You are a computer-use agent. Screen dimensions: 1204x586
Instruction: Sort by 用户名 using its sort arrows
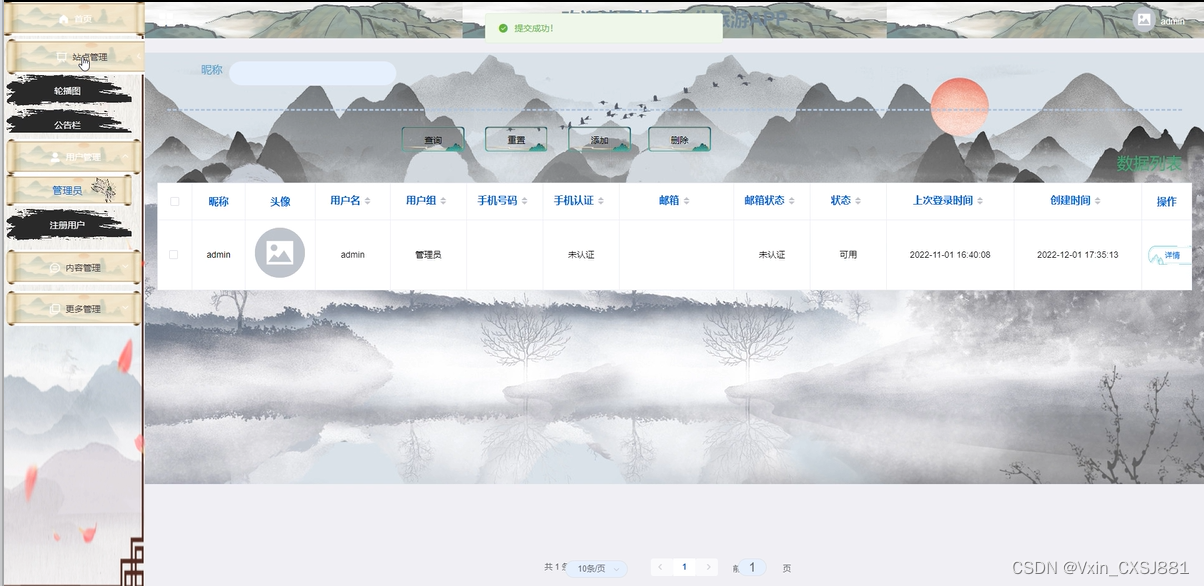click(x=367, y=201)
